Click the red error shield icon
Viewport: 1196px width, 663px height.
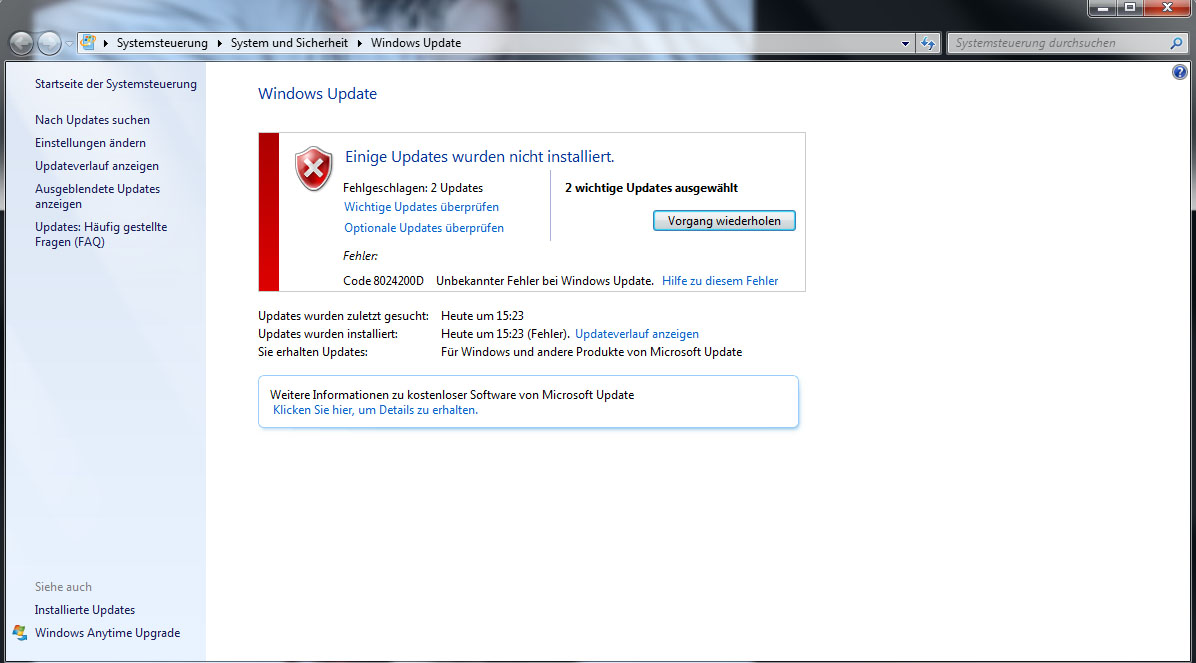point(313,169)
